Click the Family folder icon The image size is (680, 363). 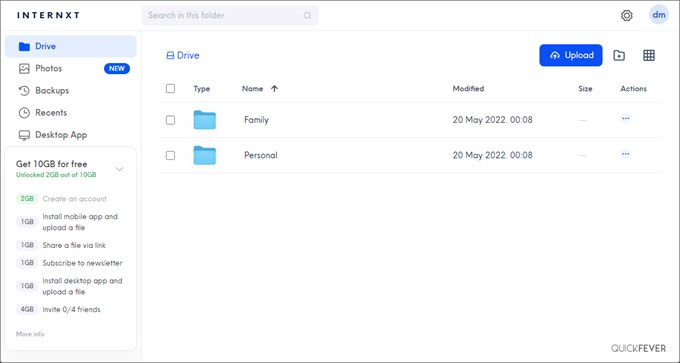[x=205, y=120]
